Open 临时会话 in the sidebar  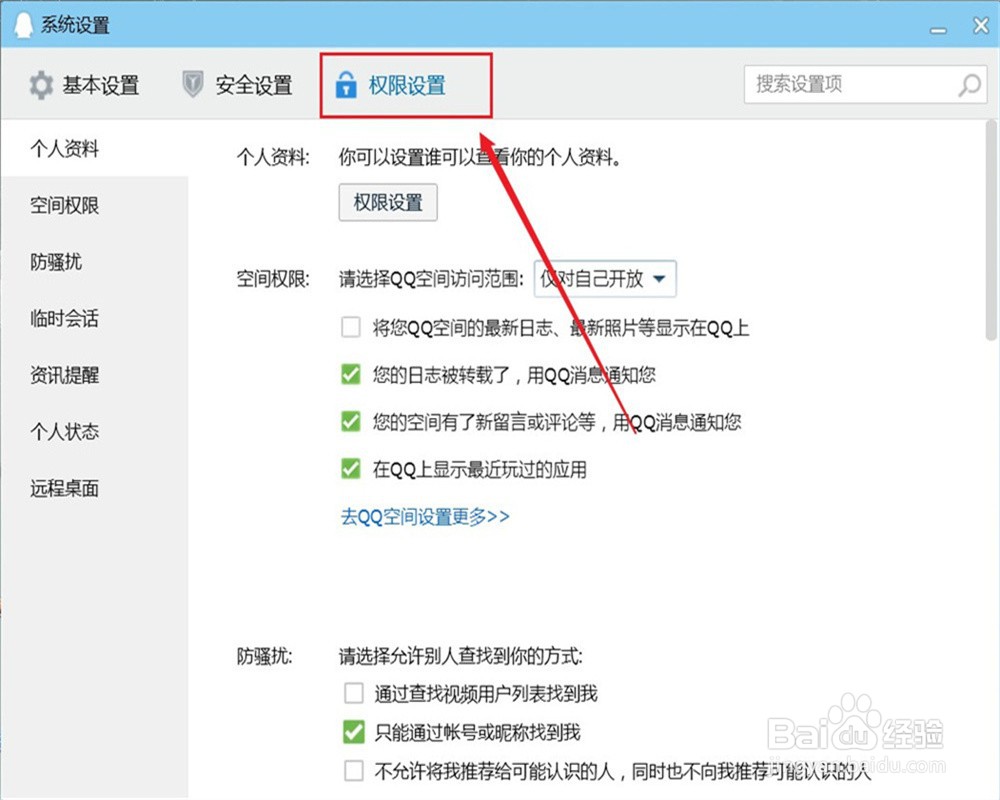94,318
